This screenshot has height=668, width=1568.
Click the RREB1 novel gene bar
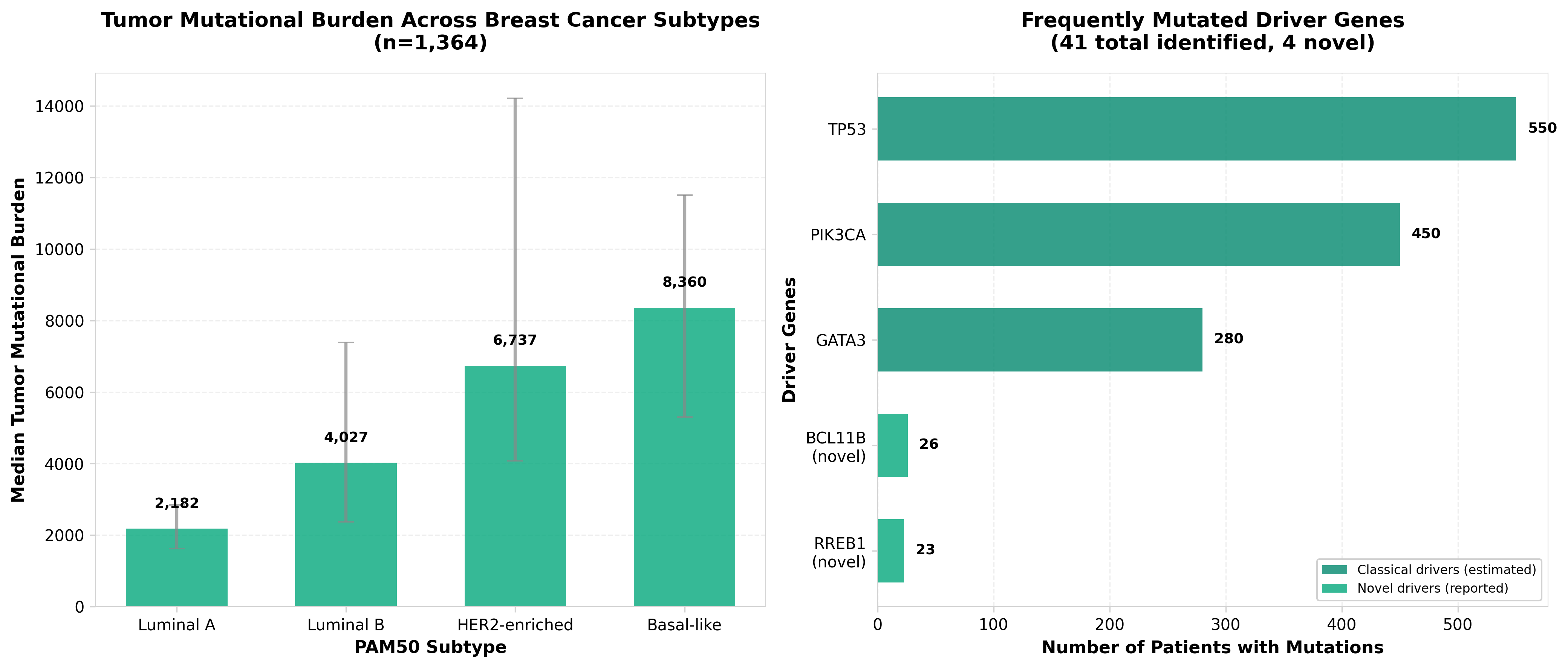(x=890, y=550)
